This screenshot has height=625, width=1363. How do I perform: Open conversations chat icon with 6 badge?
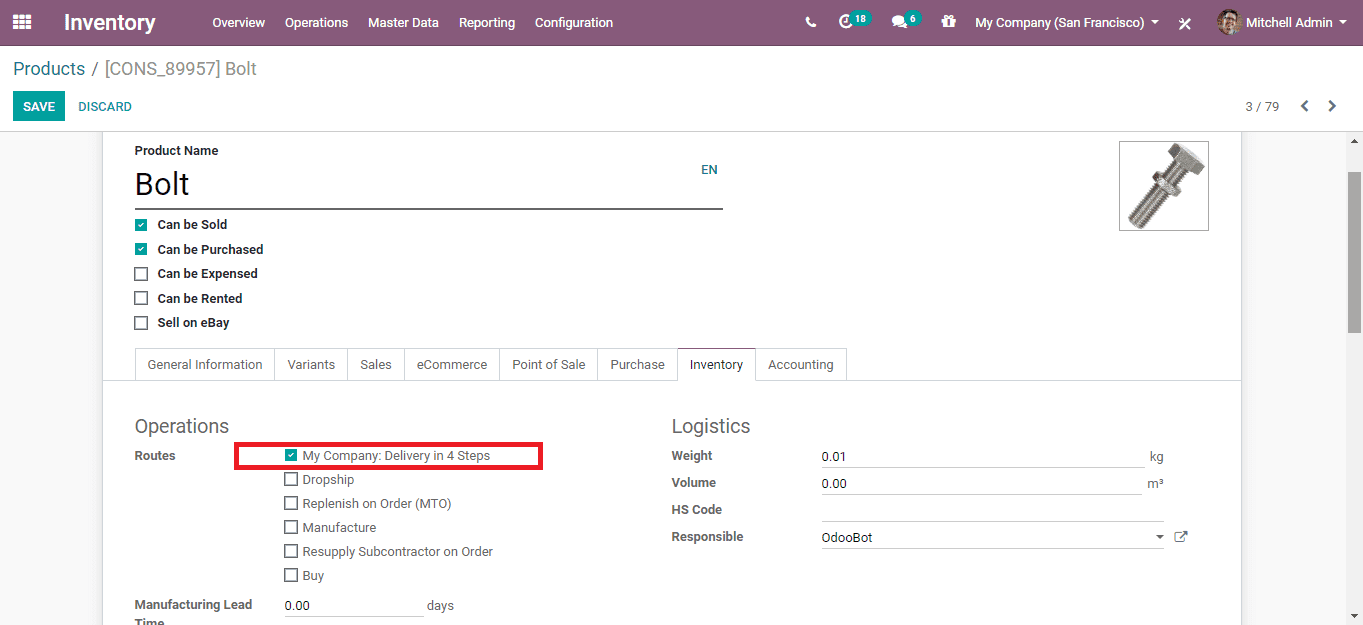point(899,22)
